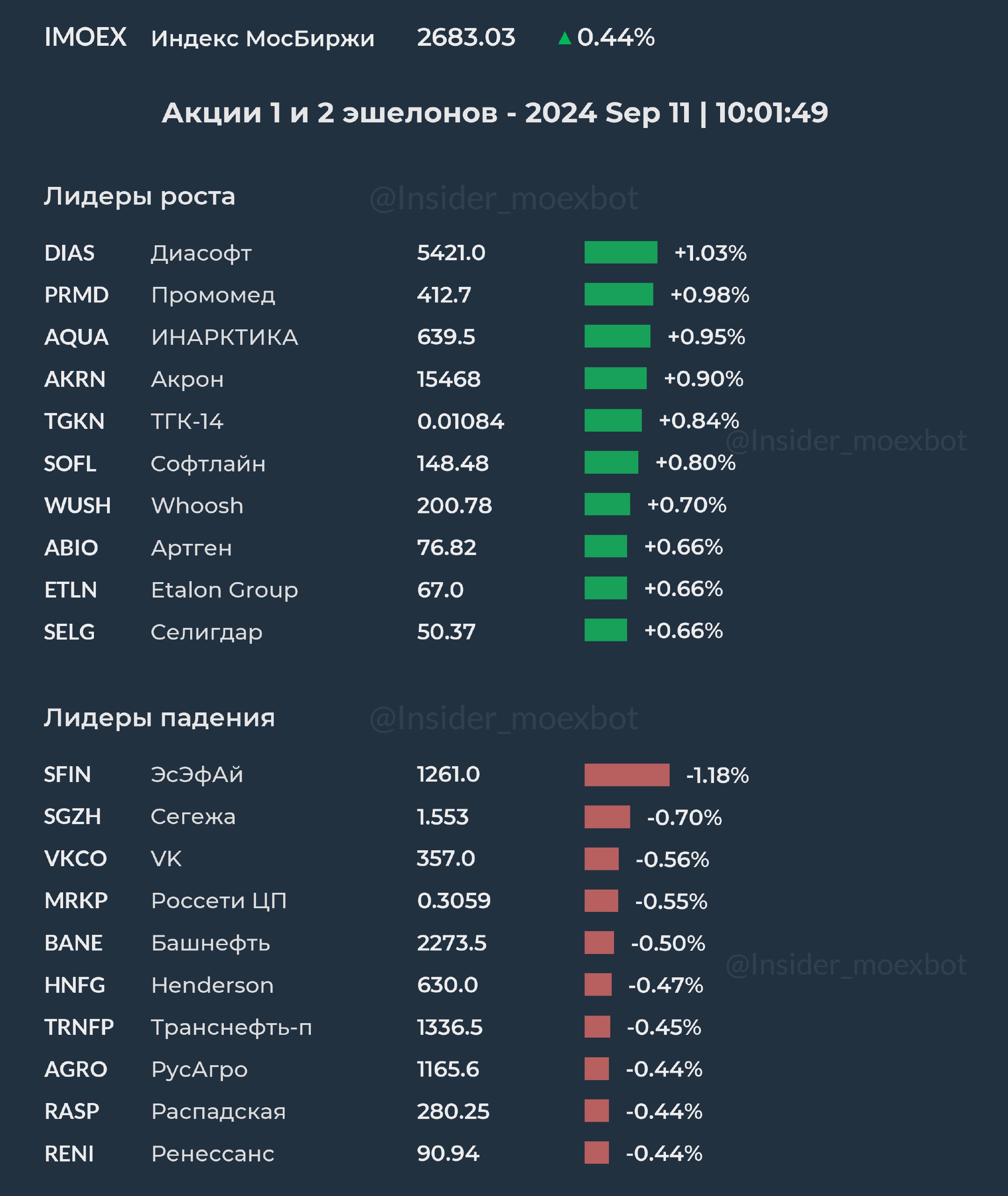
Task: Click the Софтлайн company name
Action: [208, 464]
